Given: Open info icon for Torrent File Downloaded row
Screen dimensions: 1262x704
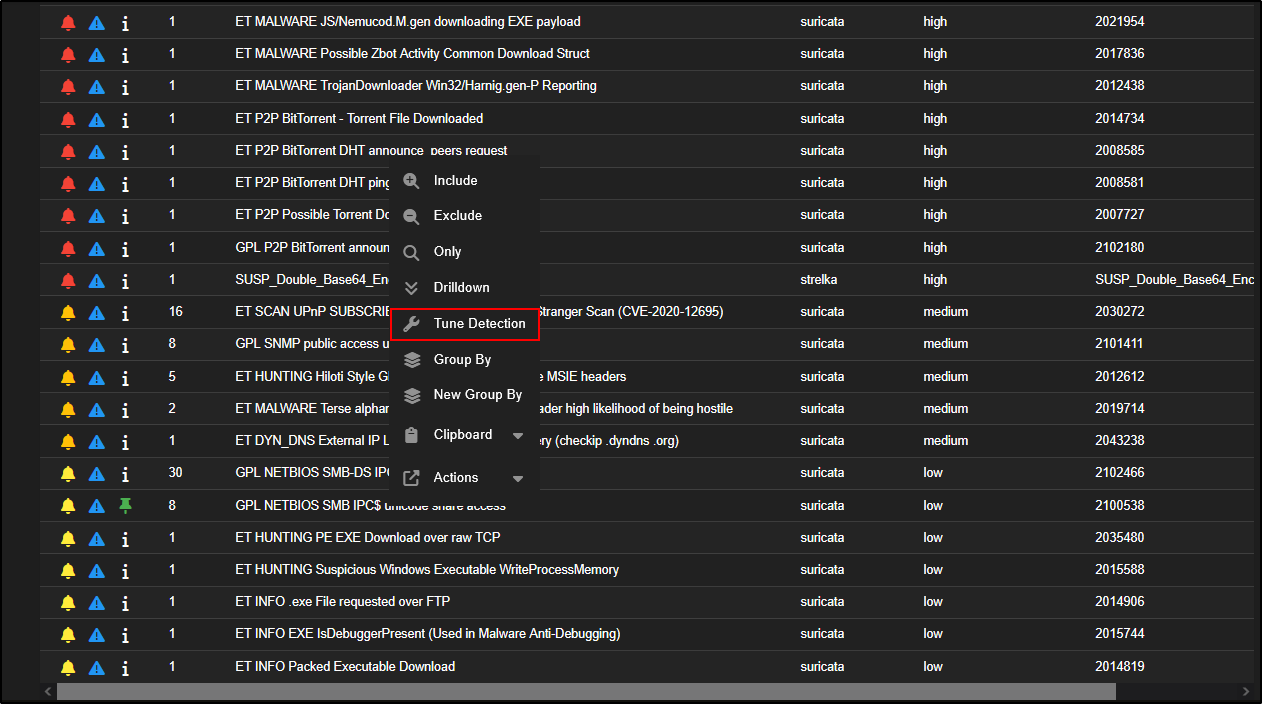Looking at the screenshot, I should click(125, 119).
